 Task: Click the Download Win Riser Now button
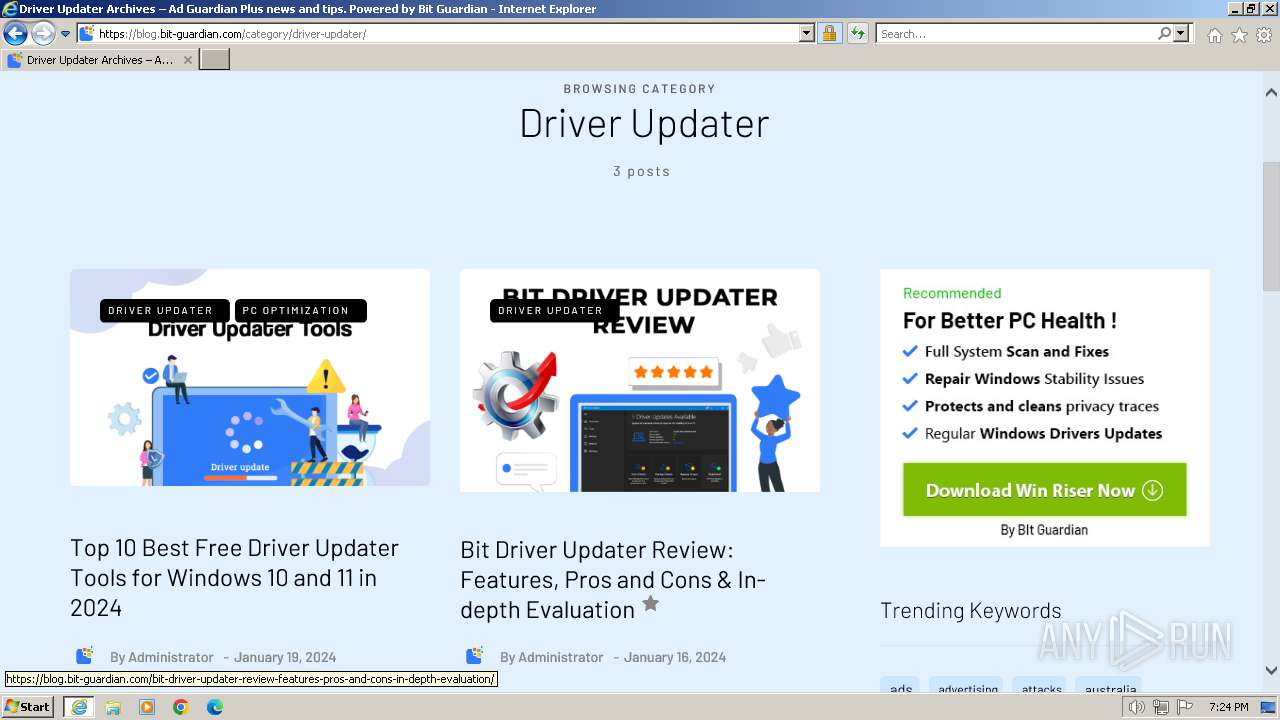[x=1045, y=490]
